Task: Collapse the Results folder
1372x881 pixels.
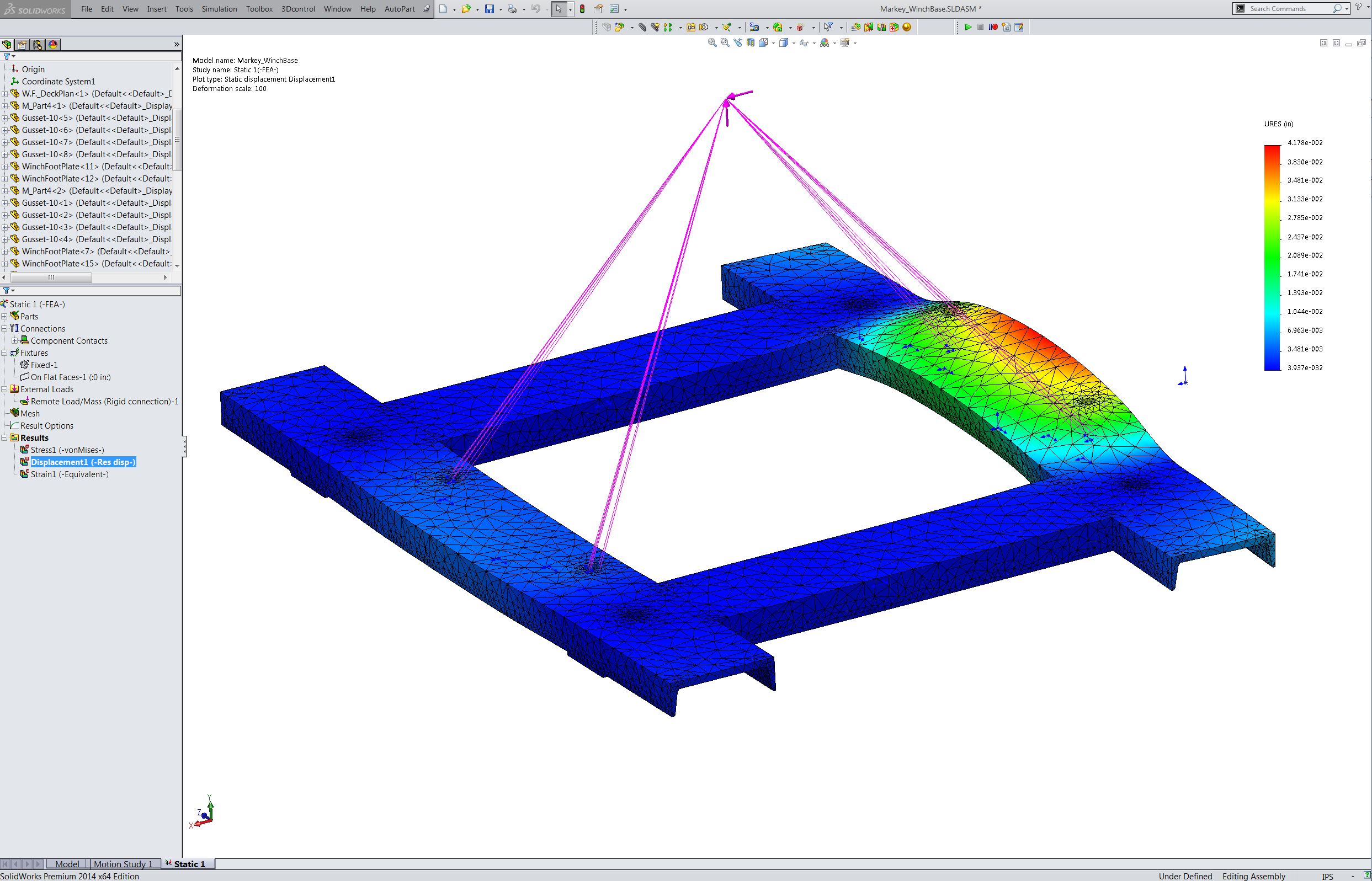Action: point(4,438)
